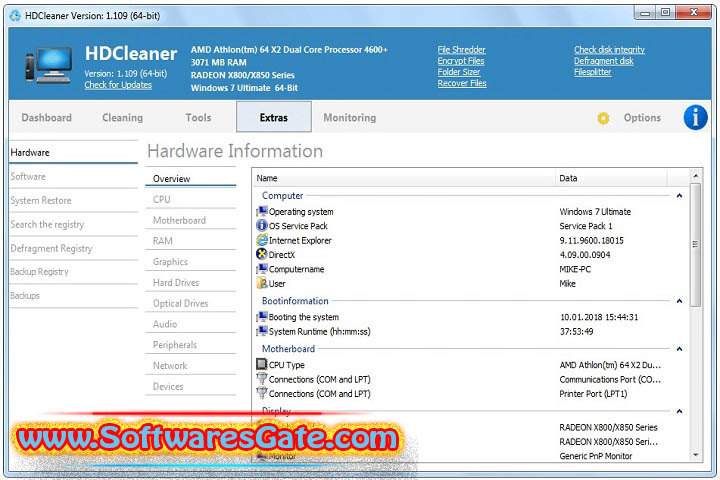The width and height of the screenshot is (720, 480).
Task: Select the RAM hardware category
Action: [191, 241]
